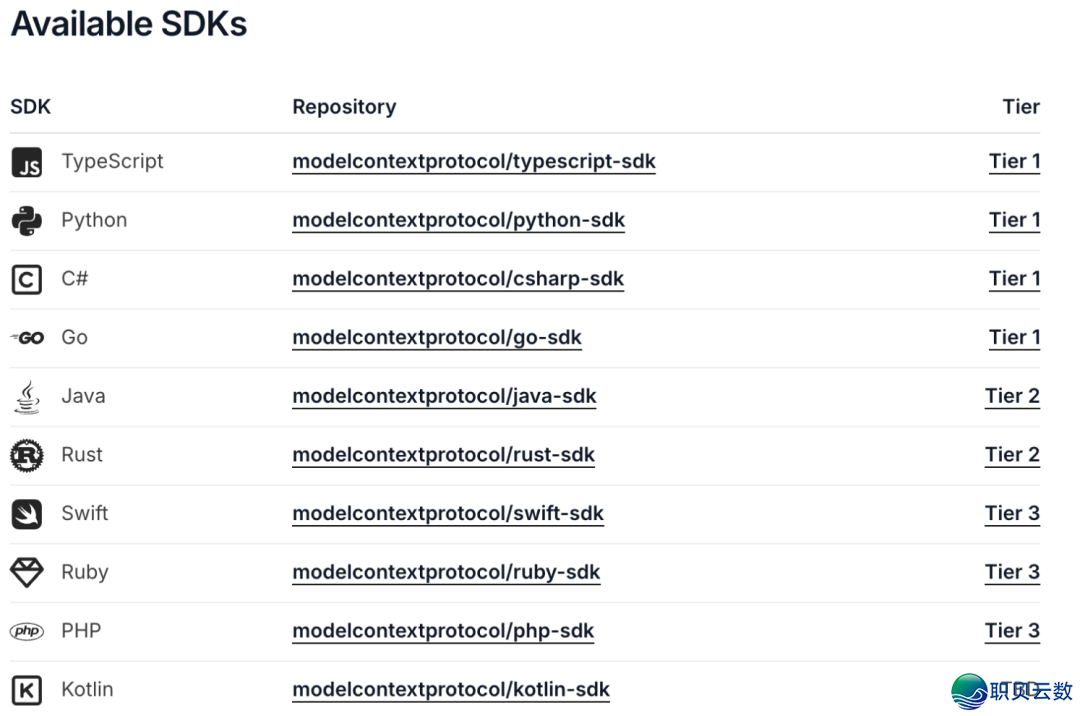Click the Kotlin K logo icon
Image resolution: width=1080 pixels, height=716 pixels.
tap(27, 690)
